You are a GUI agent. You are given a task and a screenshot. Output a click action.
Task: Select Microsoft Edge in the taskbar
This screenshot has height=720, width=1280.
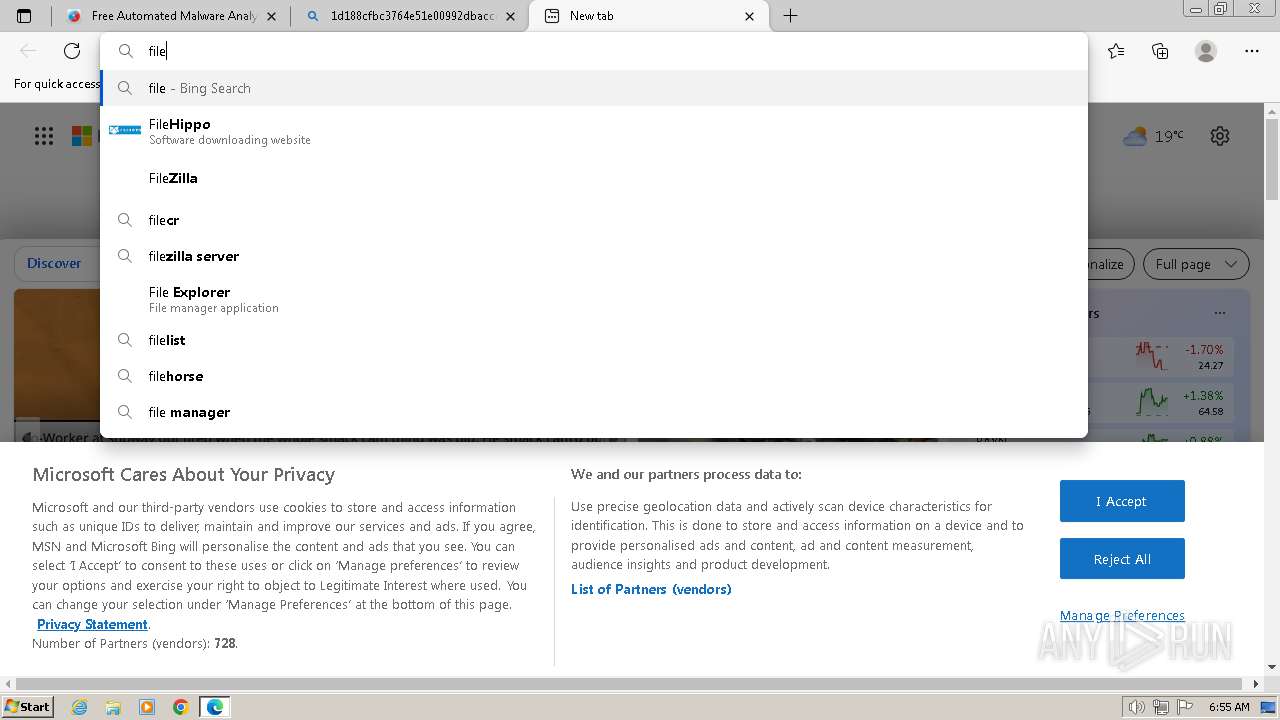215,707
